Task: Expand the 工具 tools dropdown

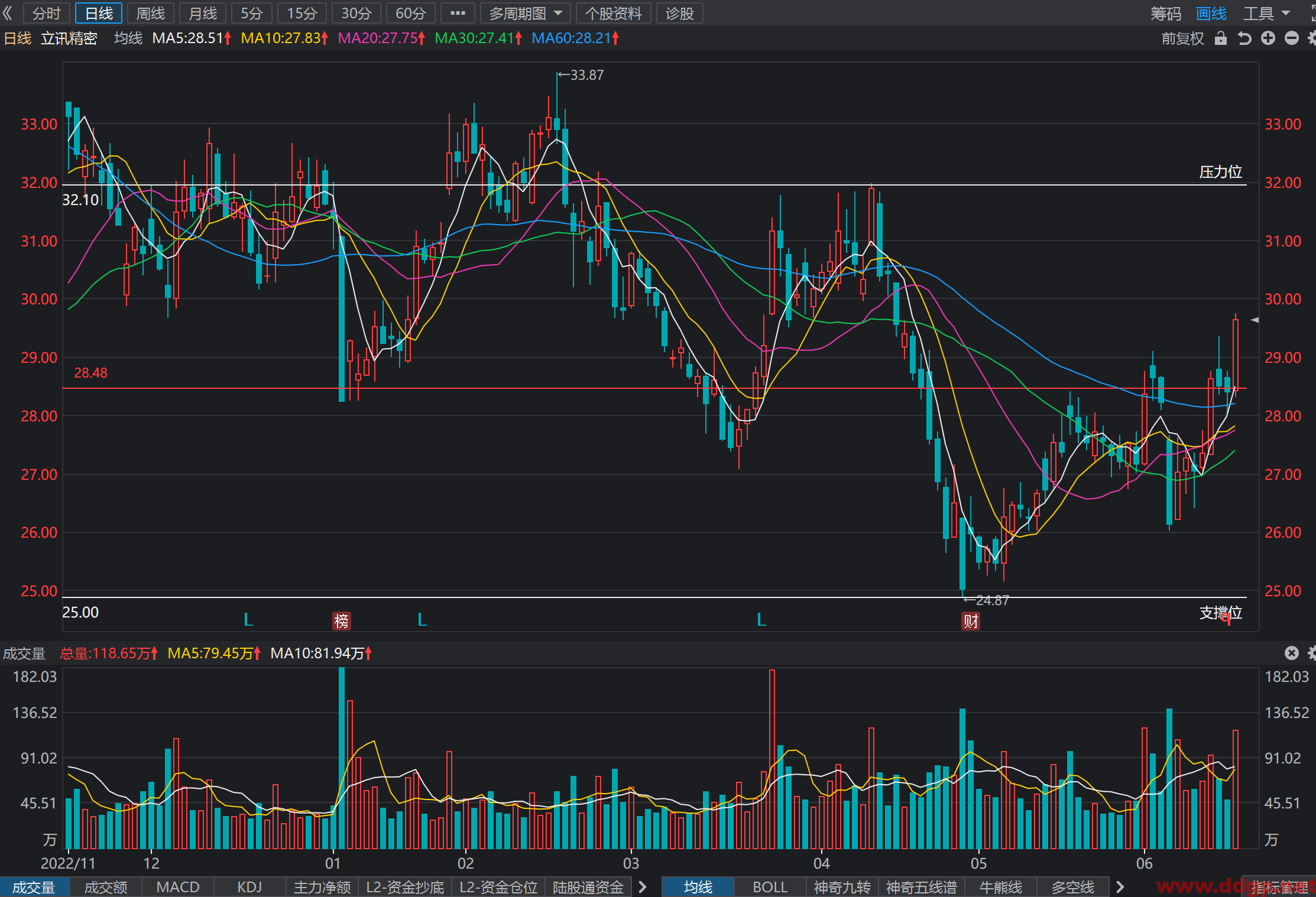Action: point(1267,13)
